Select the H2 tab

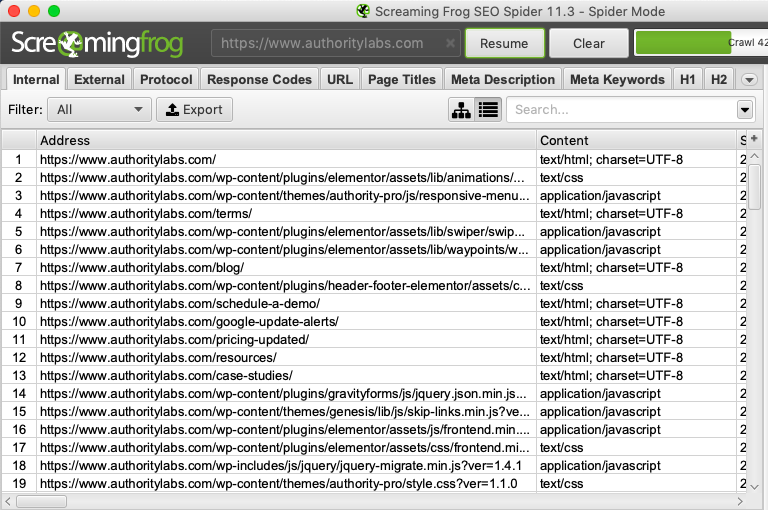click(719, 79)
